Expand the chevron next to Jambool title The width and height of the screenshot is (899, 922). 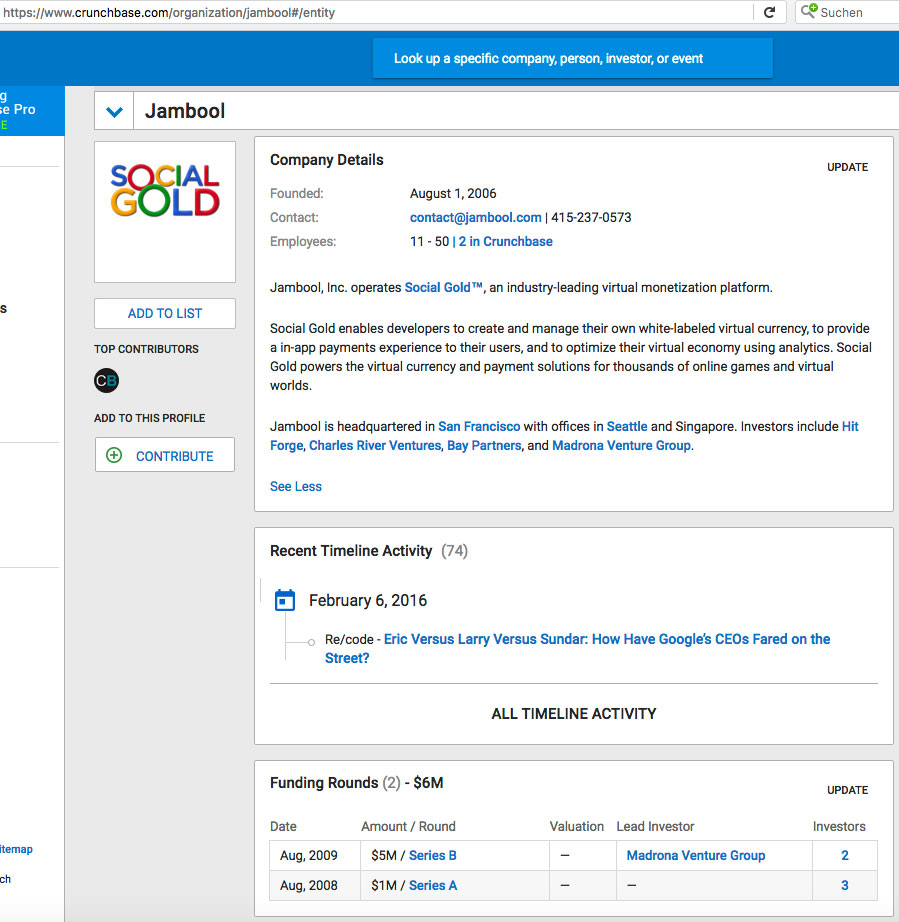[x=114, y=111]
